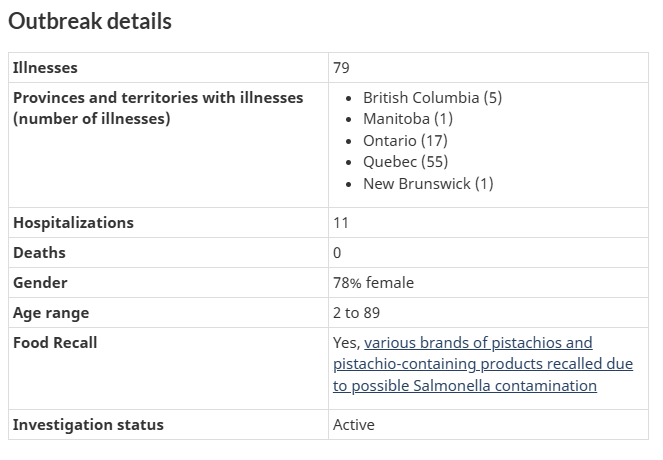Select the 78% female cell
The image size is (663, 460).
coord(373,283)
